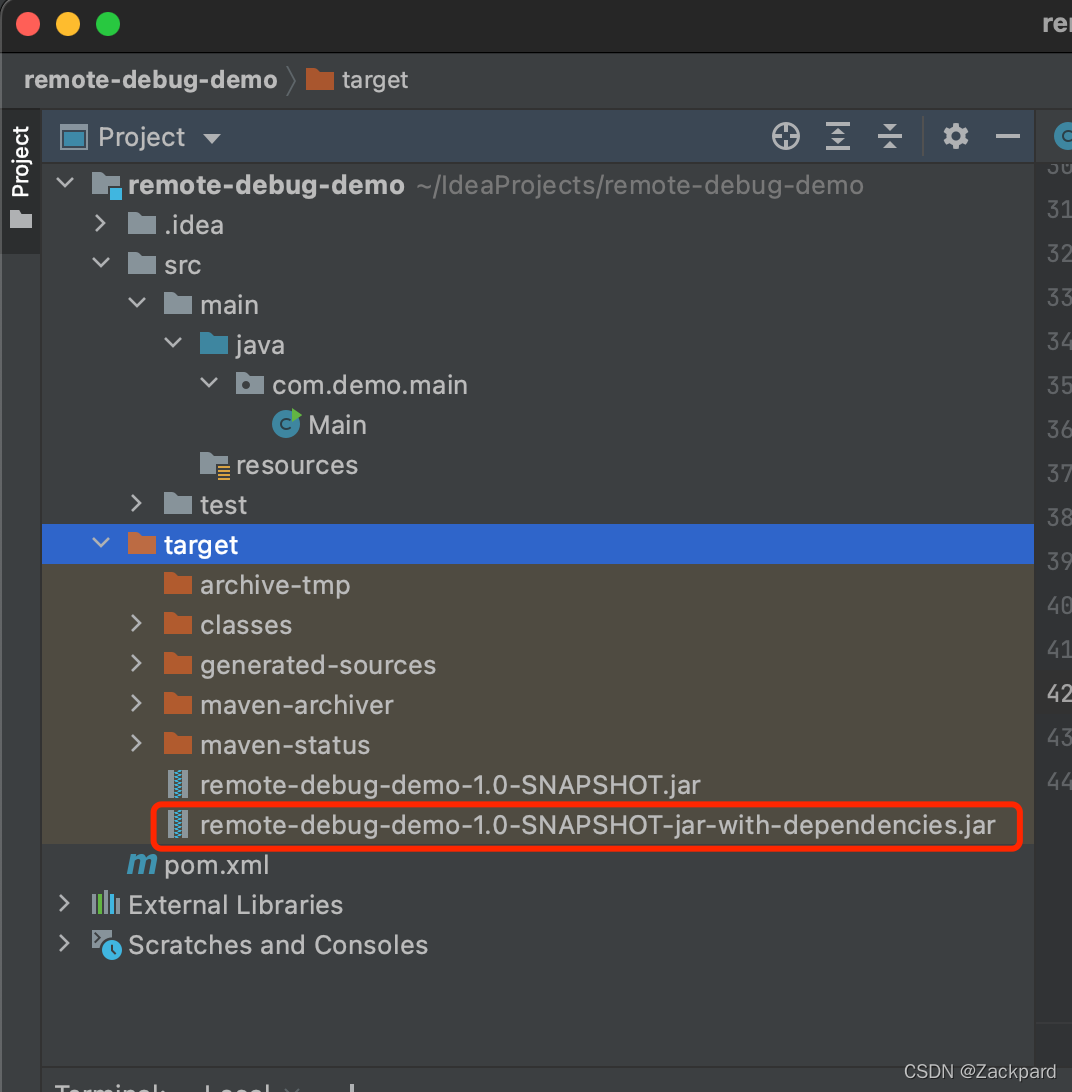Expand Scratches and Consoles chevron
Image resolution: width=1072 pixels, height=1092 pixels.
[x=64, y=944]
